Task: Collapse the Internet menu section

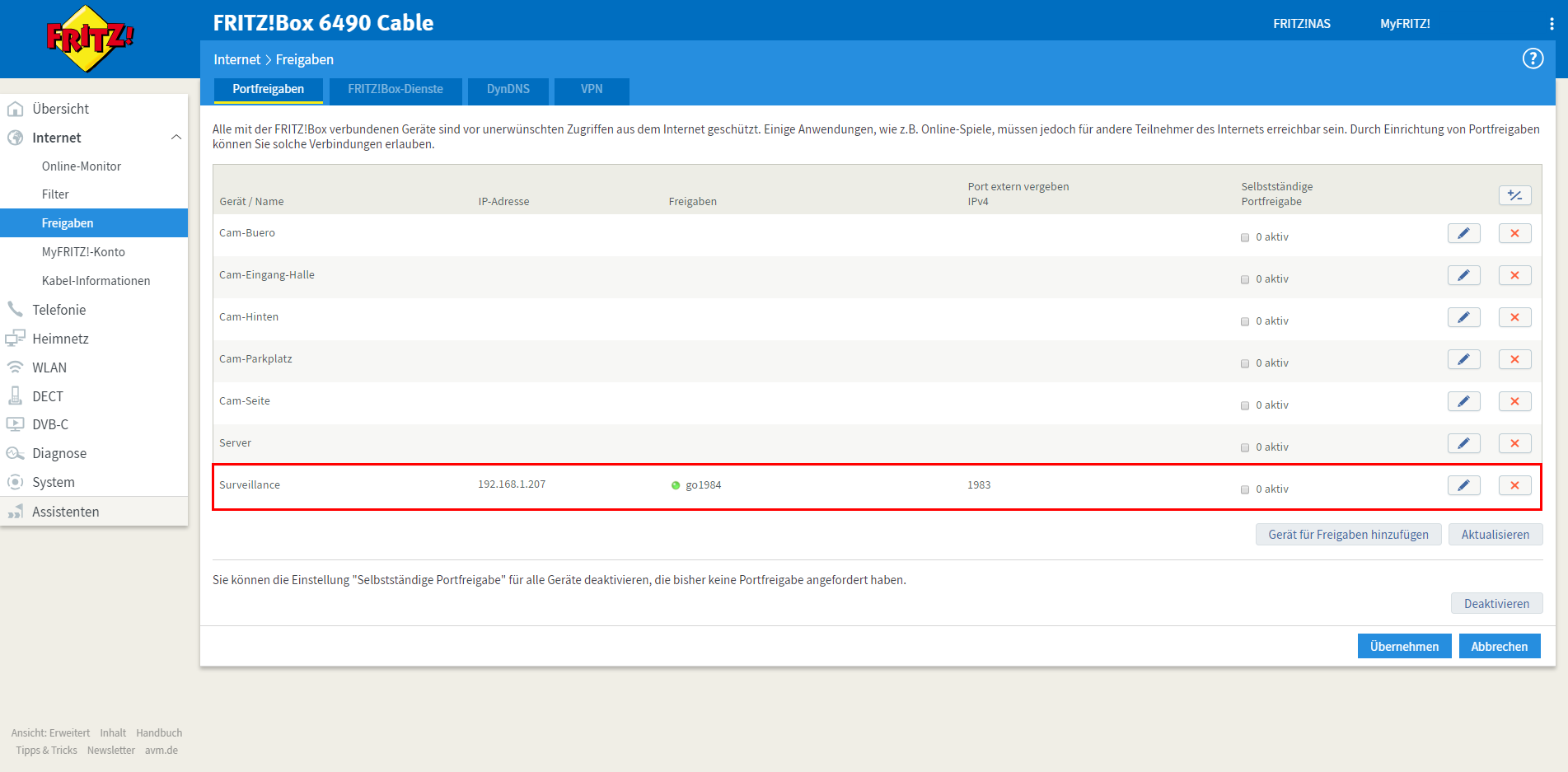Action: (x=176, y=138)
